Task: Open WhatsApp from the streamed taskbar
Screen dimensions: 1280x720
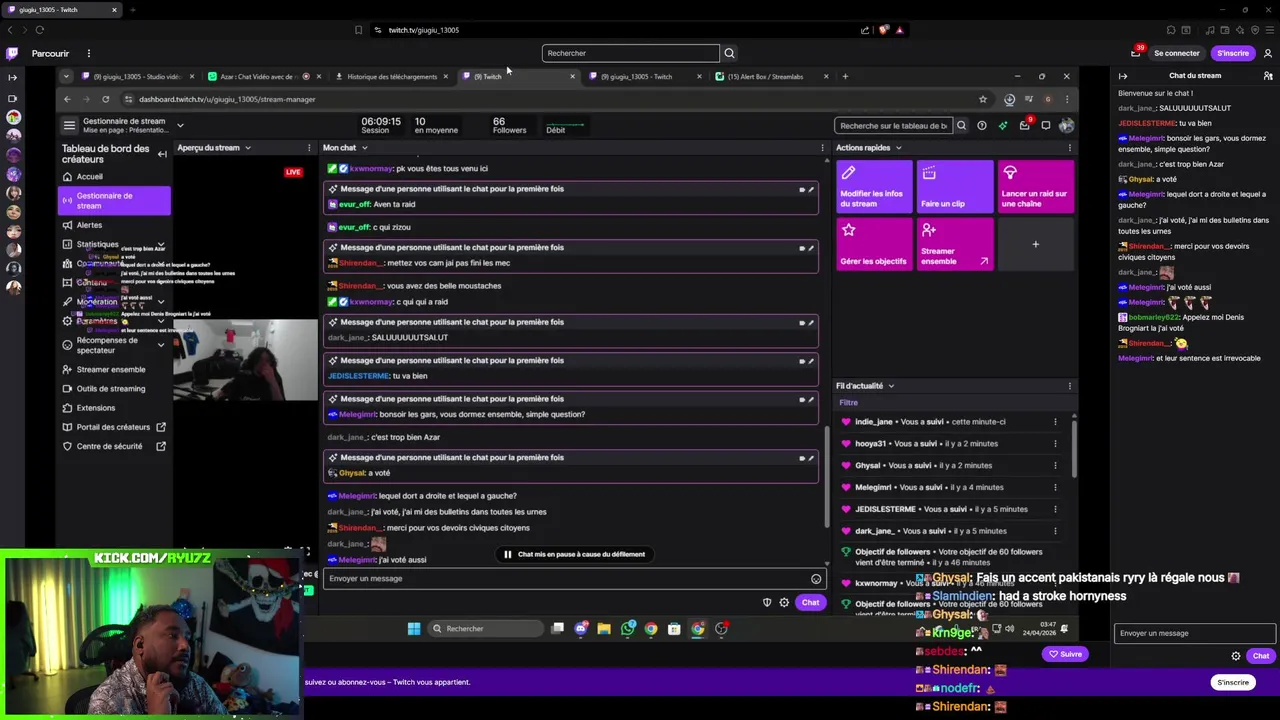Action: [x=627, y=629]
